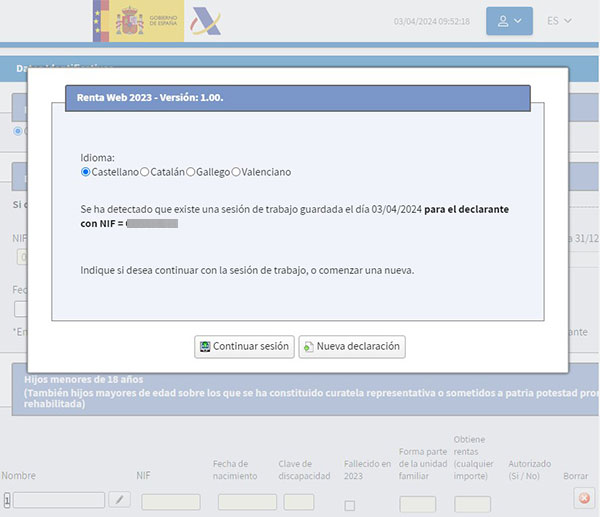Select Castellano language option

click(85, 172)
